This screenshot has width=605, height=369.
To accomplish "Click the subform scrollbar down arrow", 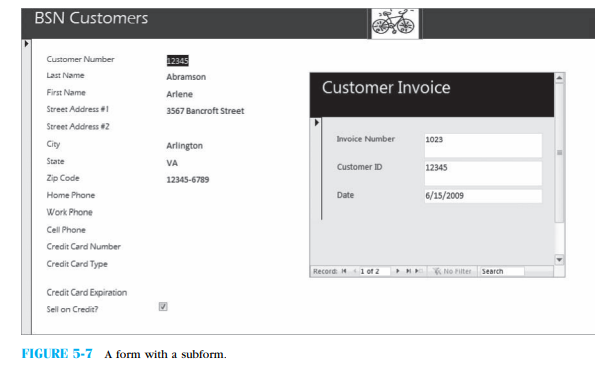I will click(x=559, y=260).
